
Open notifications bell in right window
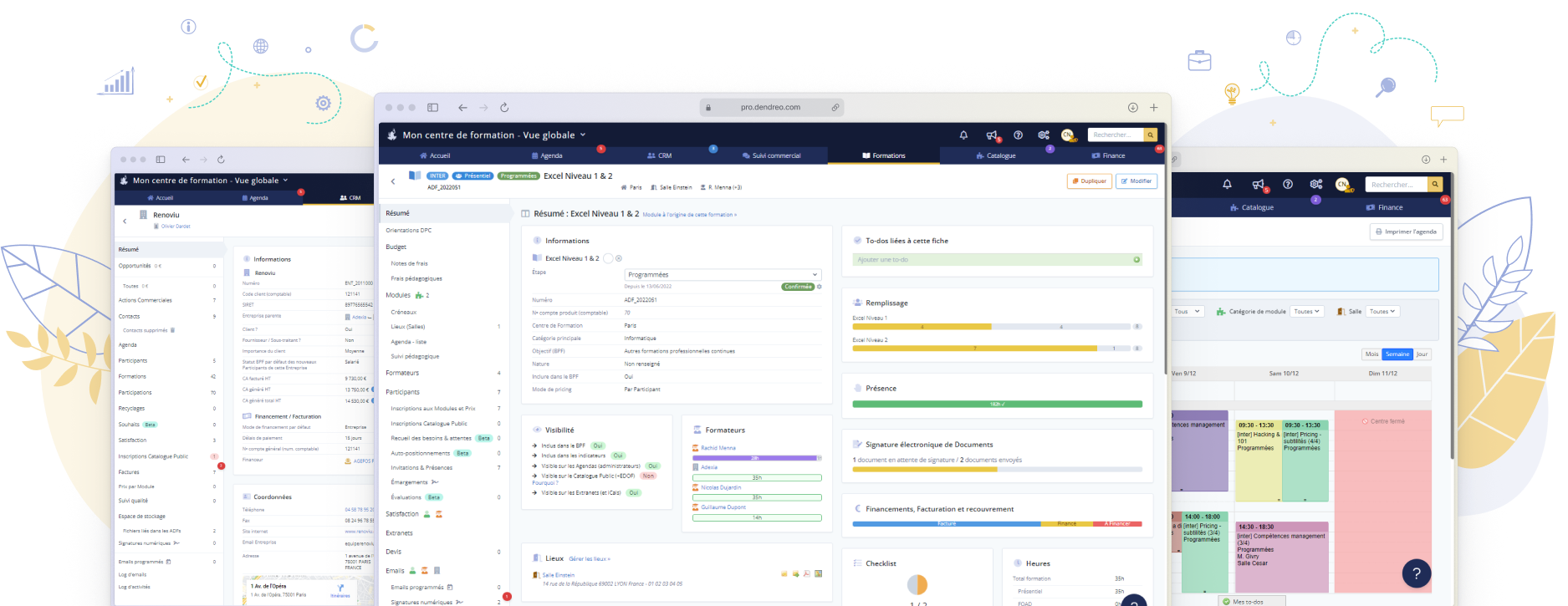click(1227, 184)
